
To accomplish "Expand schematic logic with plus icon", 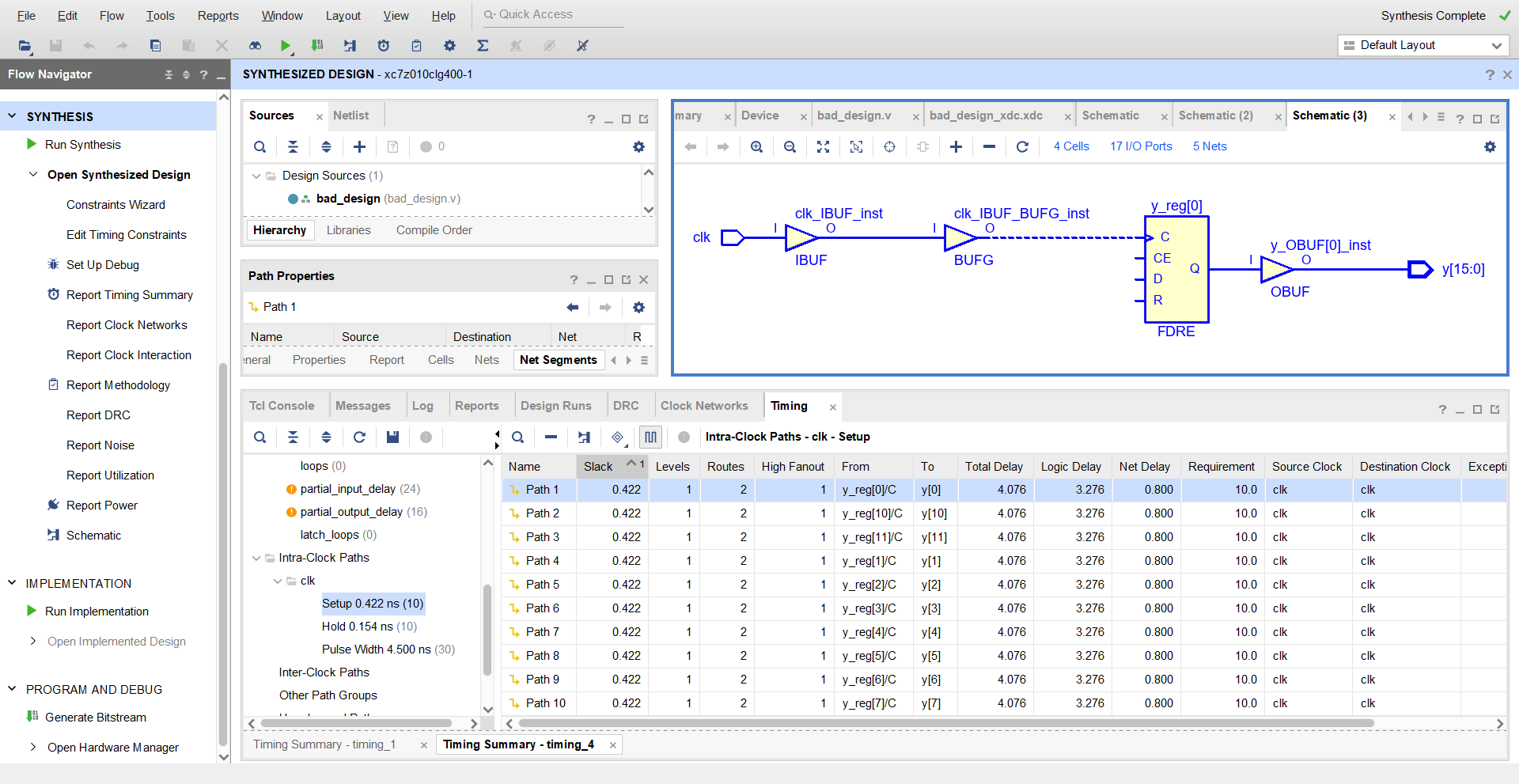I will tap(956, 146).
